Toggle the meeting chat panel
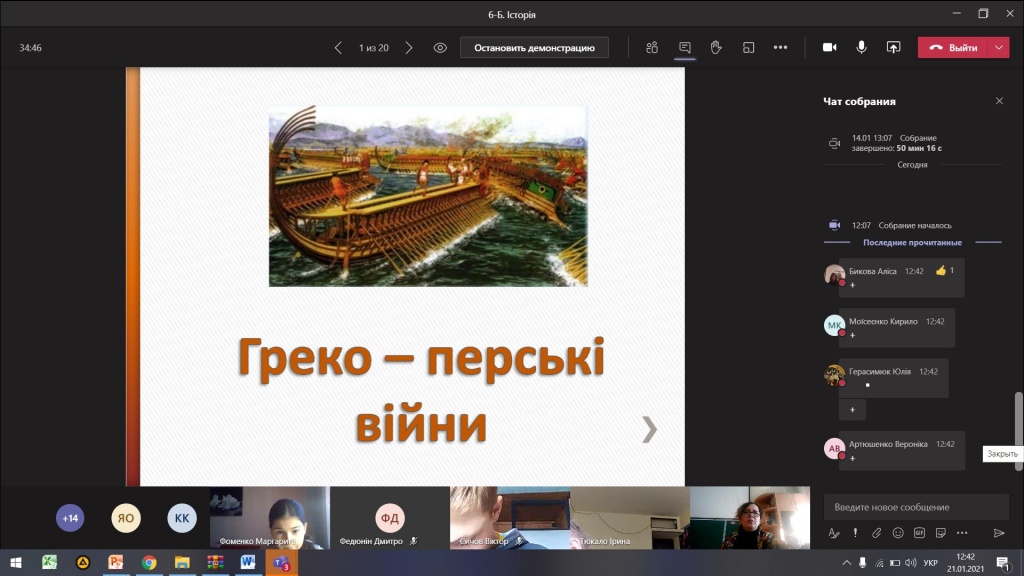 coord(684,48)
